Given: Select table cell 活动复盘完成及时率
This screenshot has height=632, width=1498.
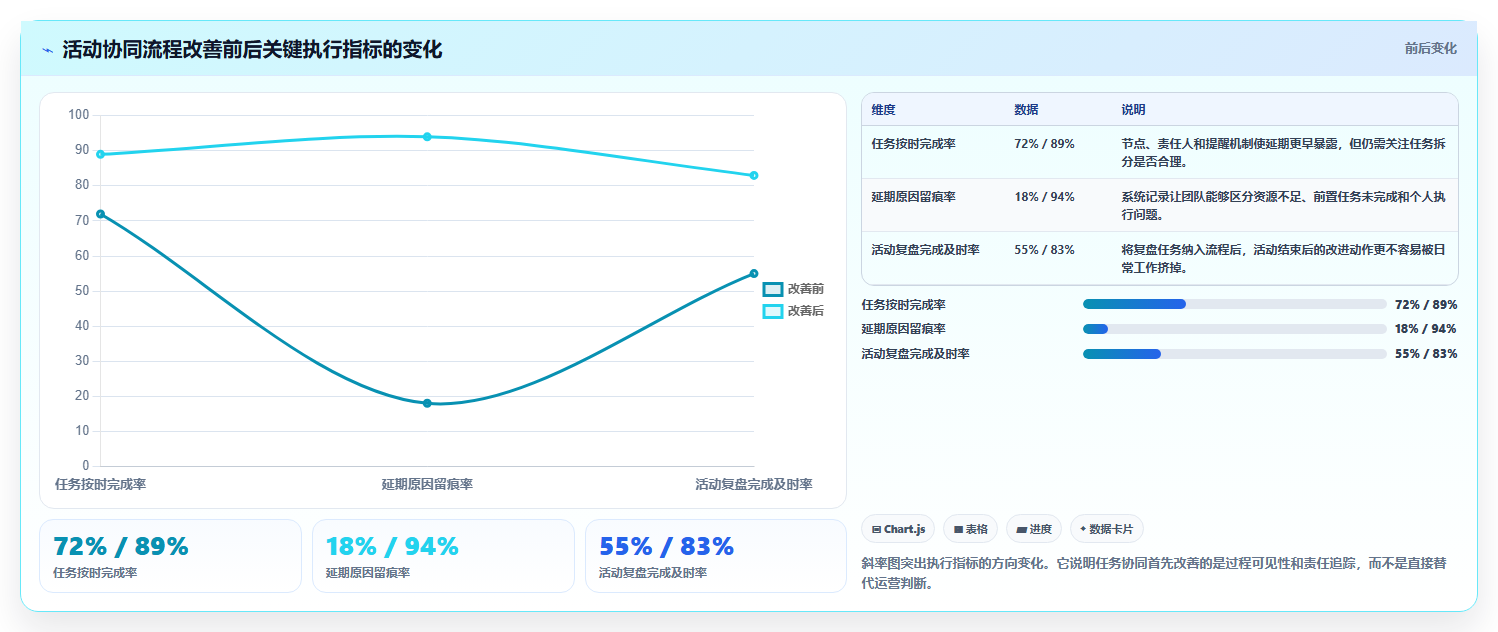Looking at the screenshot, I should (925, 250).
